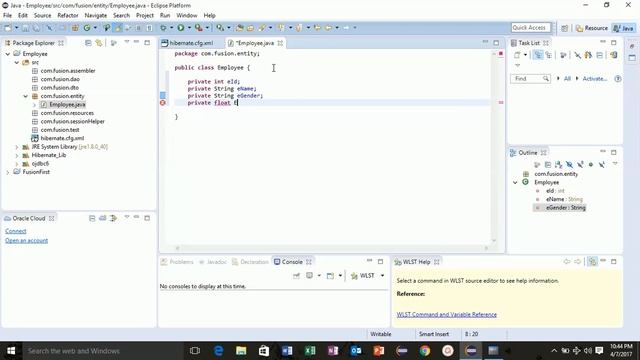Screen dimensions: 640x360
Task: Expand the JRE System Library node
Action: [x=17, y=147]
